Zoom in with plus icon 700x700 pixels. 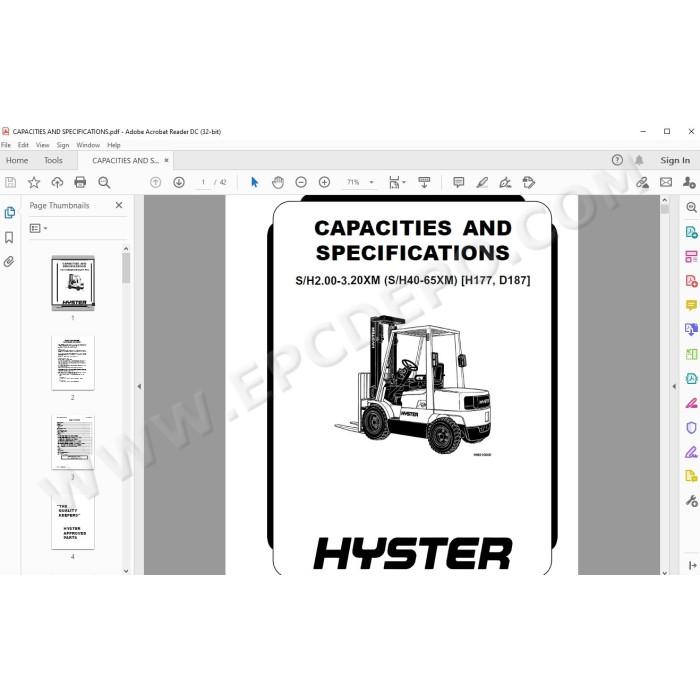(x=325, y=182)
